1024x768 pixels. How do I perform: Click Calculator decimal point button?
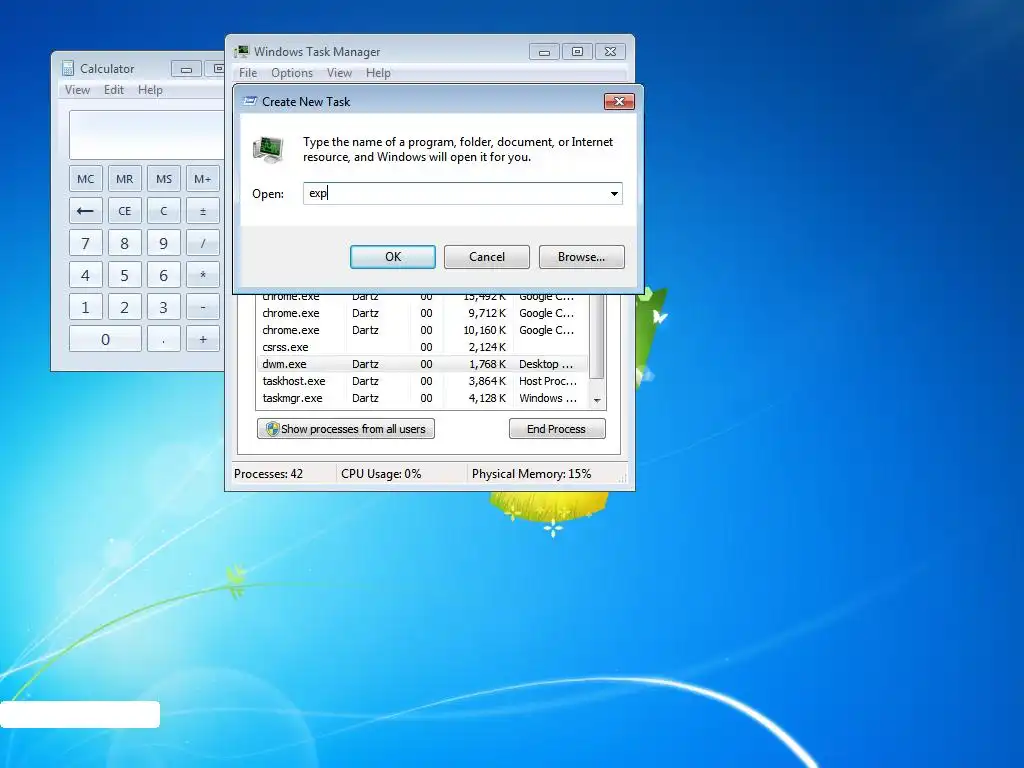(164, 339)
